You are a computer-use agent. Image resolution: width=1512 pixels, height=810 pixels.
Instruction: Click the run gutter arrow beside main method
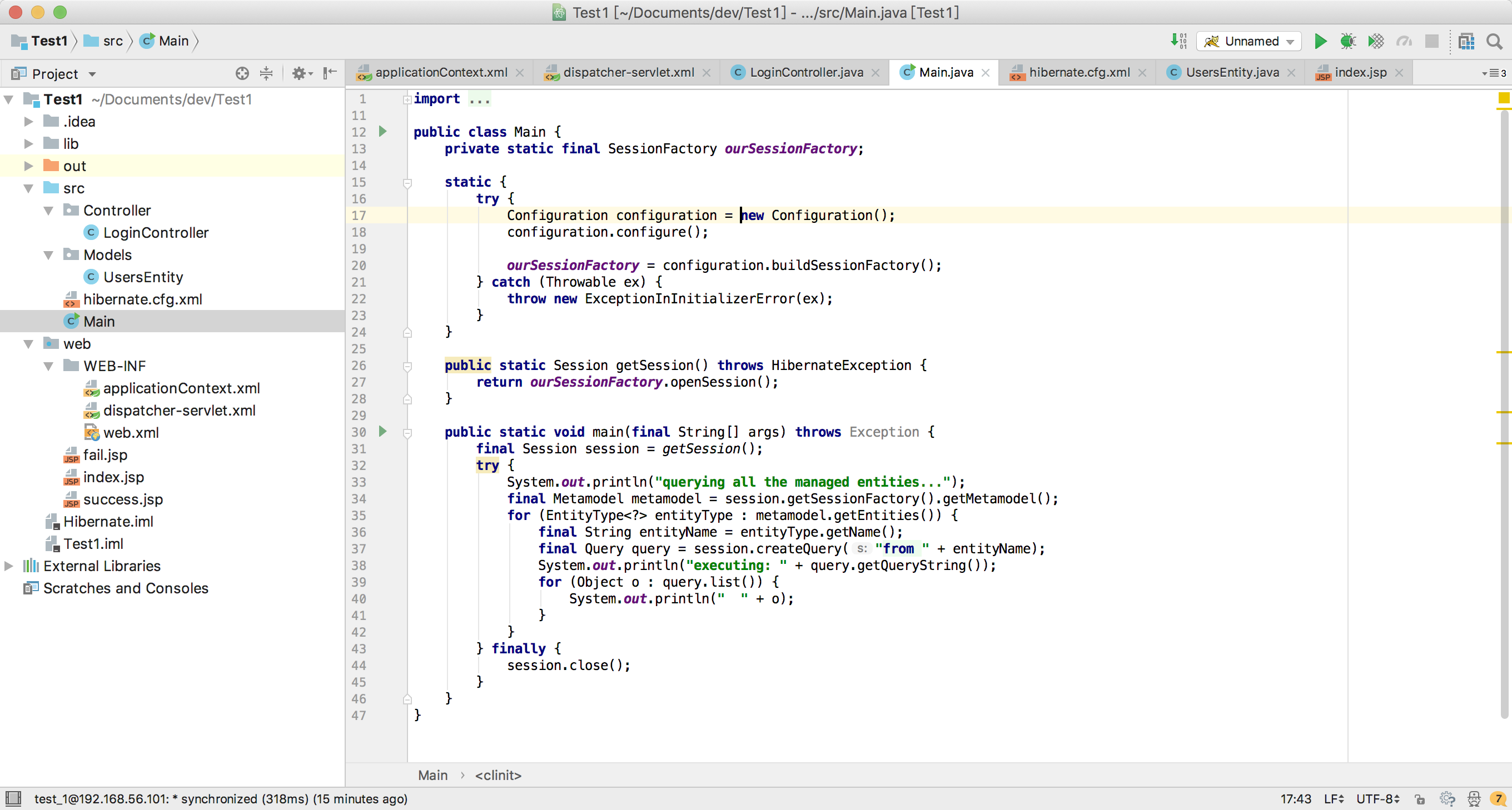(382, 432)
